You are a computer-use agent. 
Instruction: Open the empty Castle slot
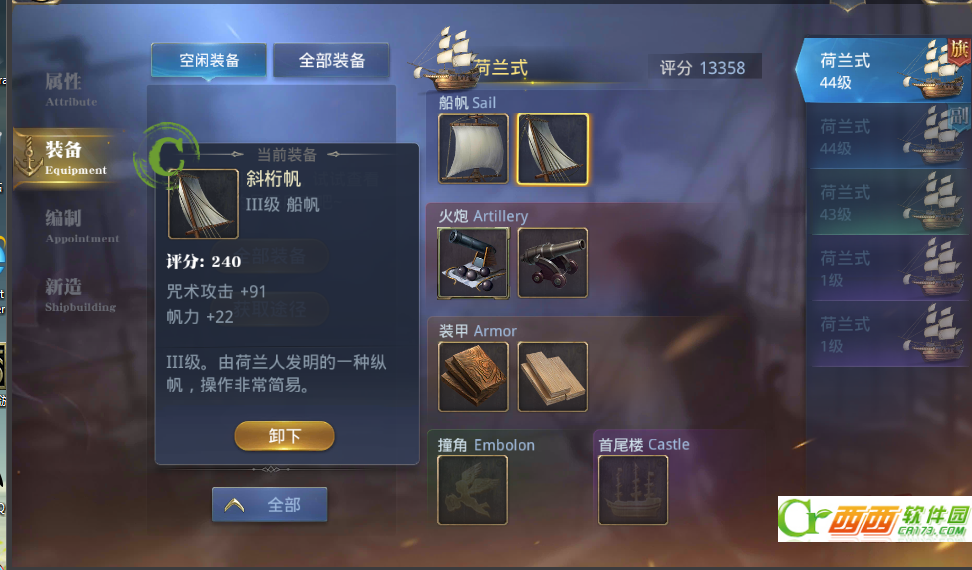pos(633,490)
